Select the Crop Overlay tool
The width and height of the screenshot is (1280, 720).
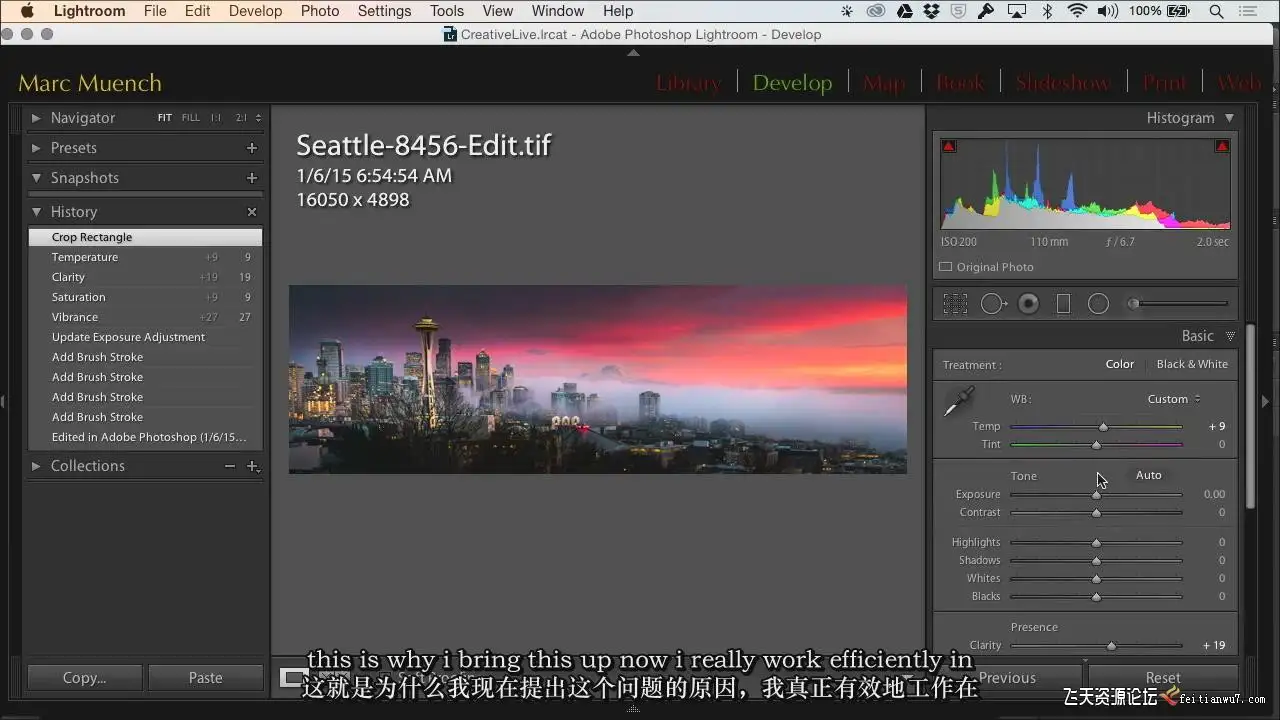[955, 304]
